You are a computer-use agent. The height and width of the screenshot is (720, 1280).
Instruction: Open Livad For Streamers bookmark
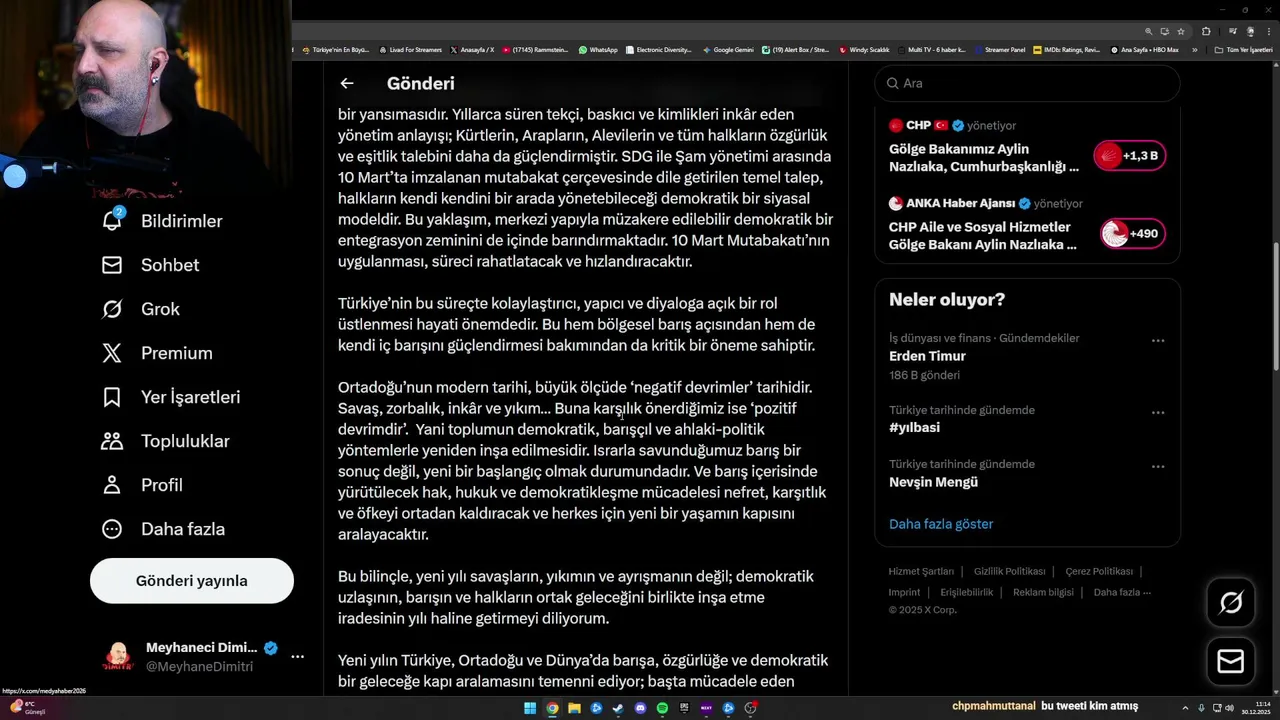[410, 50]
